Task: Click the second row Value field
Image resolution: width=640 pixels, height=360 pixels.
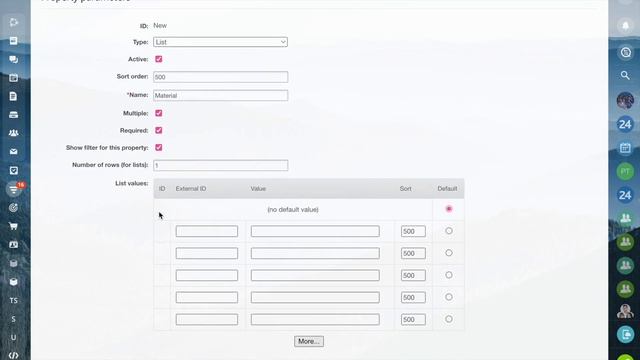Action: point(315,253)
